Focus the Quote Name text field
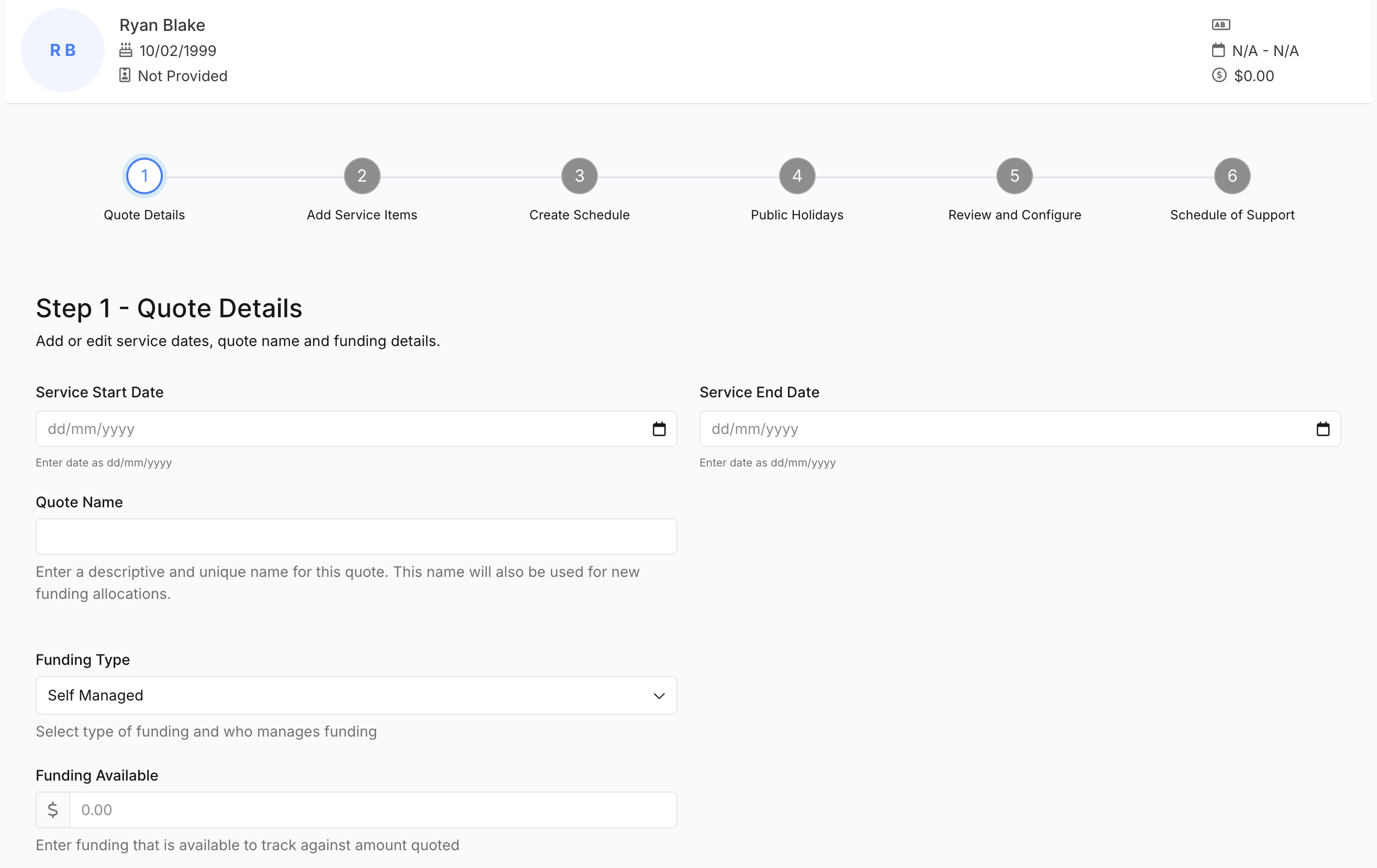Screen dimensions: 1377x868 (356, 537)
